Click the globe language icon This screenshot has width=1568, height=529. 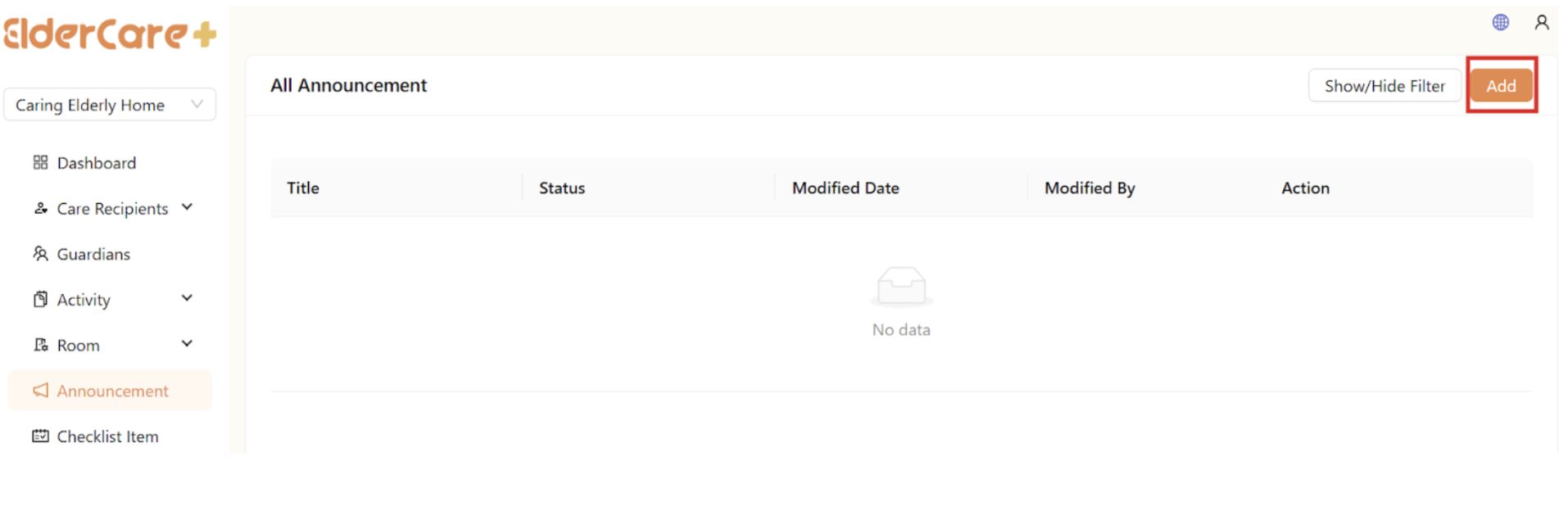point(1500,23)
